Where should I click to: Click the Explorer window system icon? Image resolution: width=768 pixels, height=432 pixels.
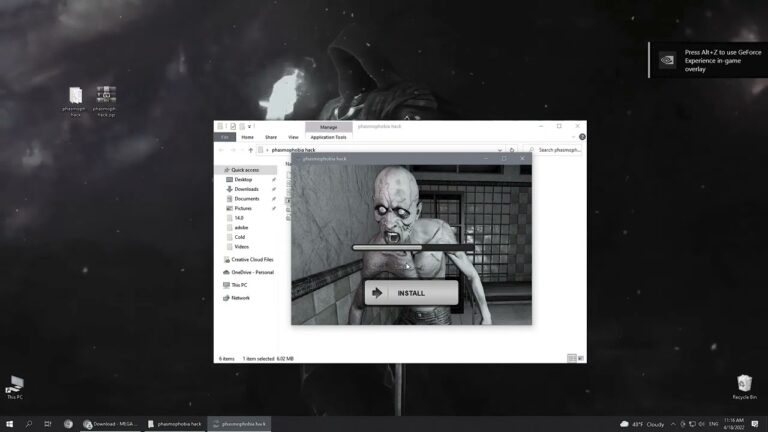coord(220,126)
